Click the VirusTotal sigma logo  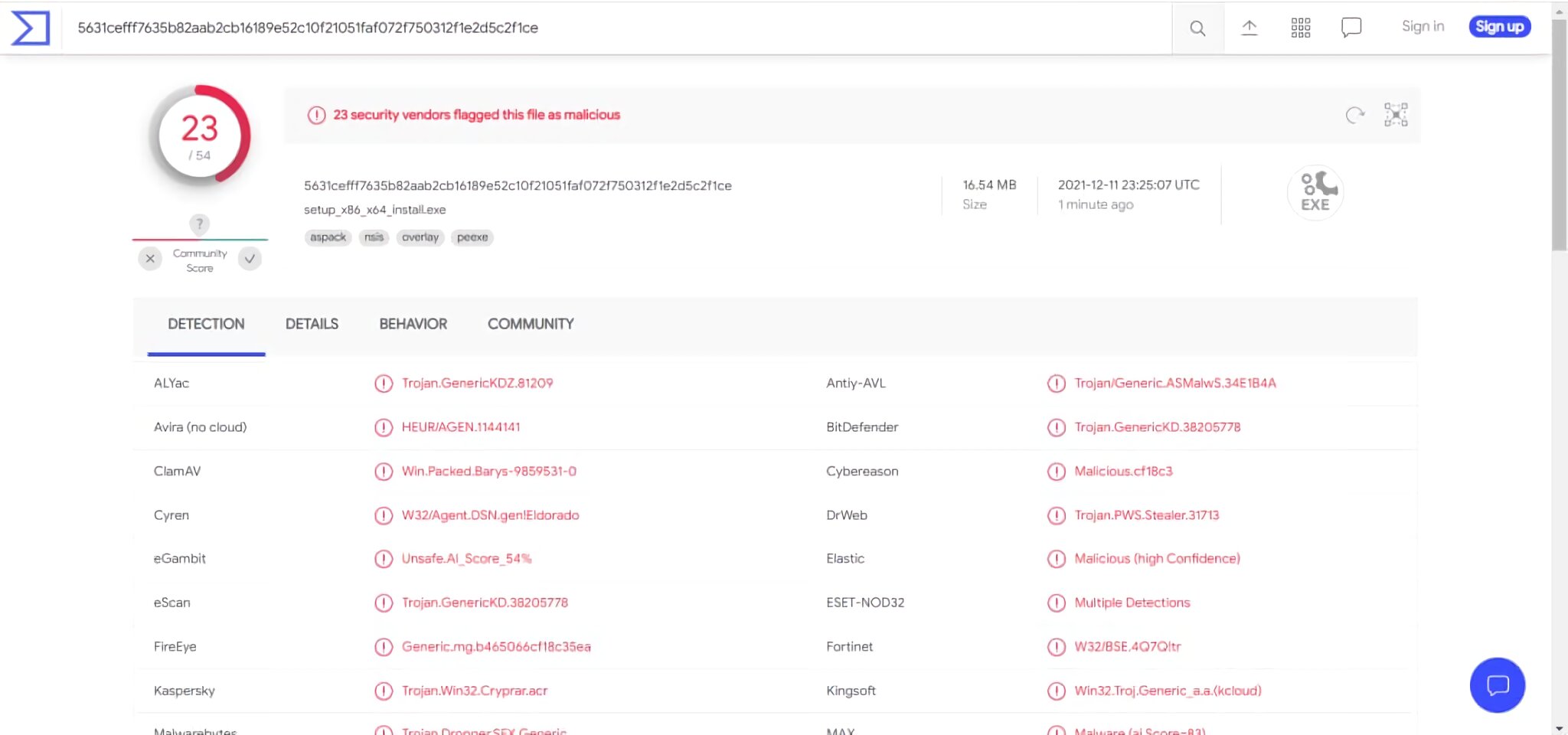[x=31, y=28]
